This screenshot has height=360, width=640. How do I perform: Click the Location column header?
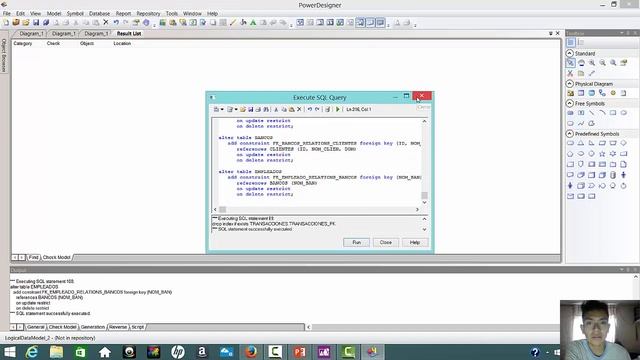coord(122,43)
